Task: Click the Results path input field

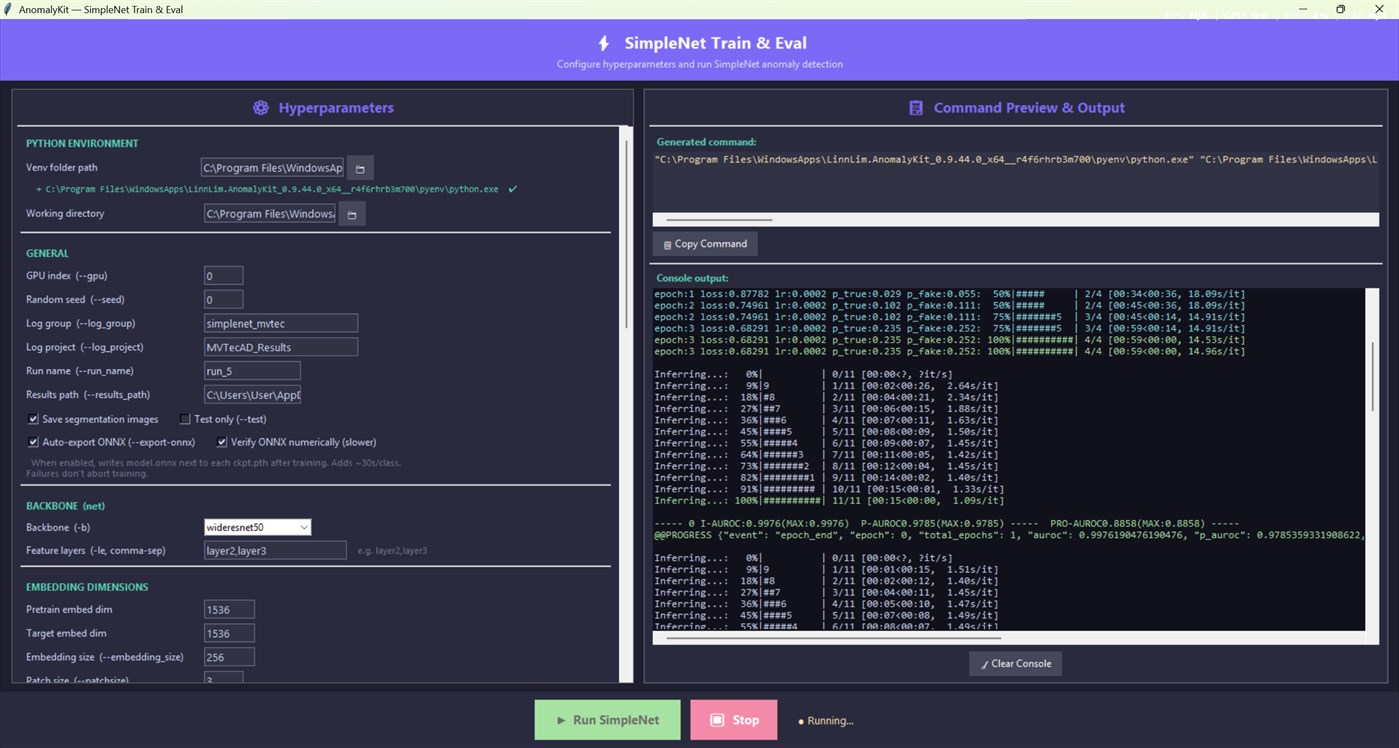Action: [x=252, y=395]
